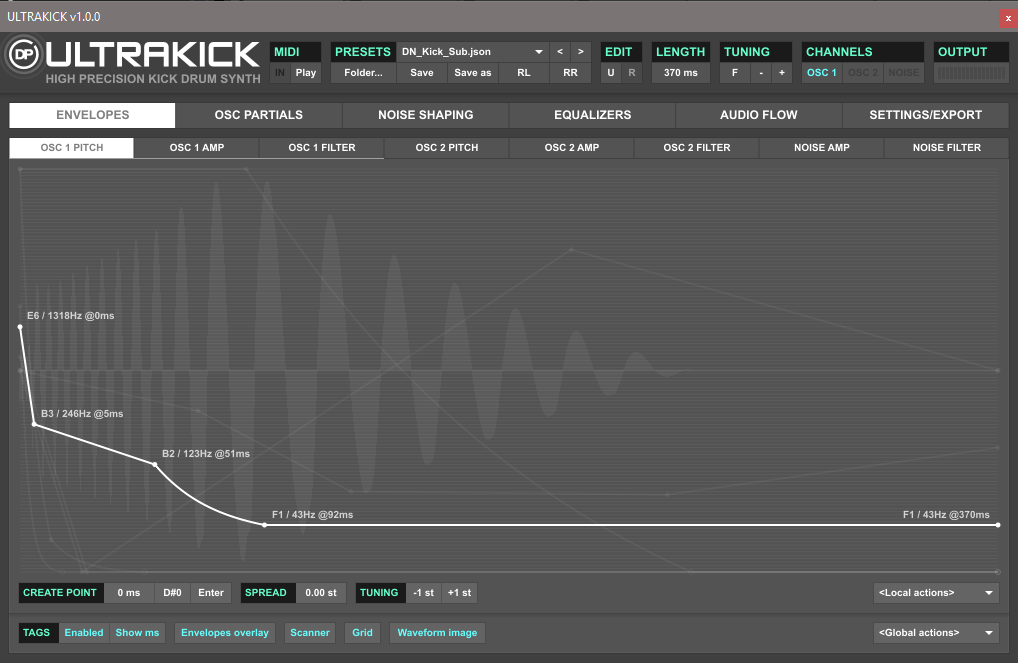
Task: Click the Save as button
Action: point(473,73)
